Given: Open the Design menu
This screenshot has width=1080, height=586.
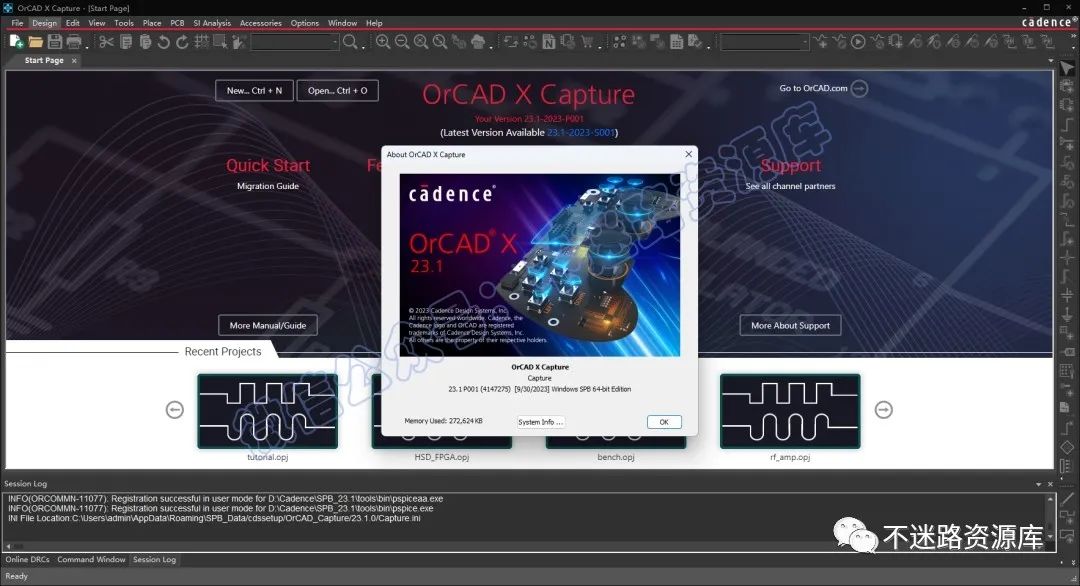Looking at the screenshot, I should (45, 23).
